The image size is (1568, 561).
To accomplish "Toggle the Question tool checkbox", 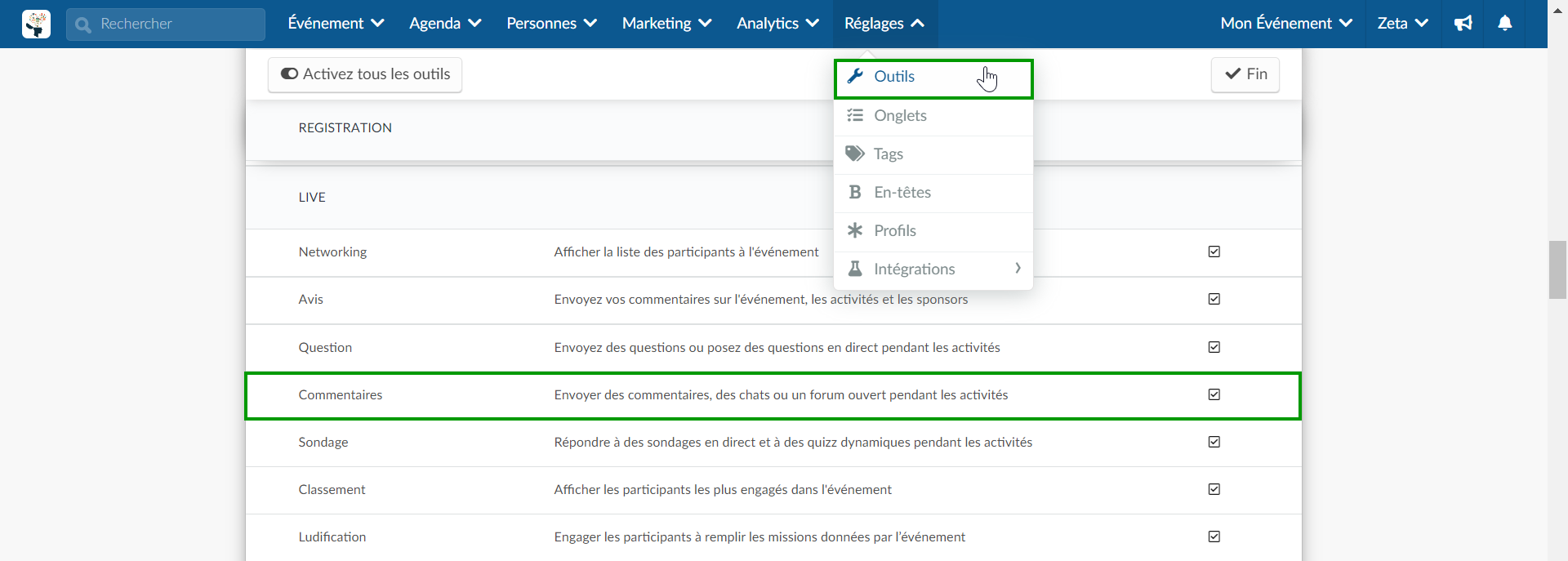I will [x=1214, y=347].
